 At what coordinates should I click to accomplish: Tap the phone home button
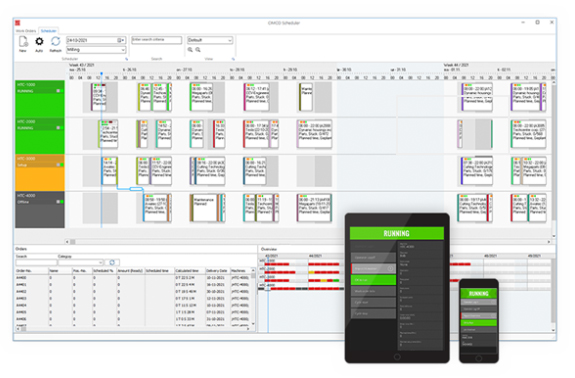(479, 359)
